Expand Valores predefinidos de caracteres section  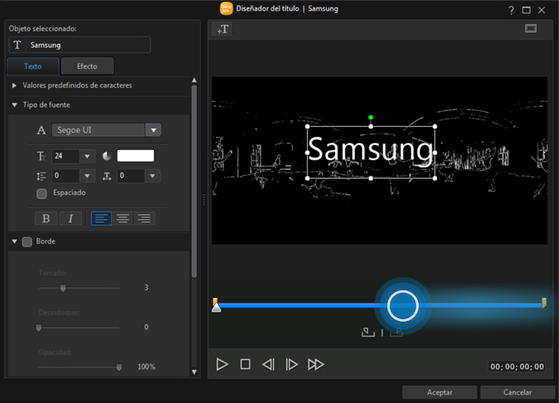[14, 86]
